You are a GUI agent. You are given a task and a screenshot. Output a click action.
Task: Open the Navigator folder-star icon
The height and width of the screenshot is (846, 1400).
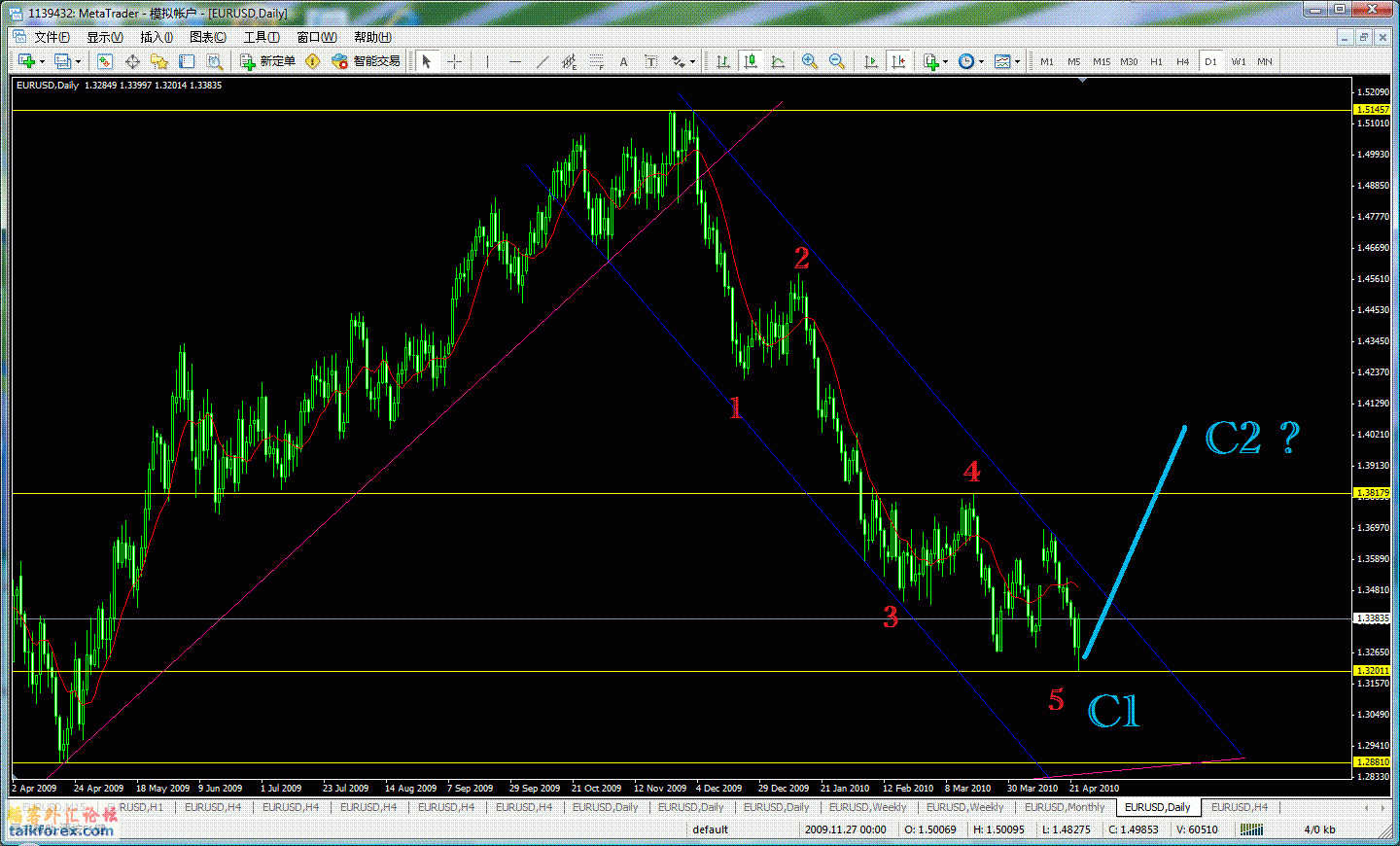click(159, 61)
